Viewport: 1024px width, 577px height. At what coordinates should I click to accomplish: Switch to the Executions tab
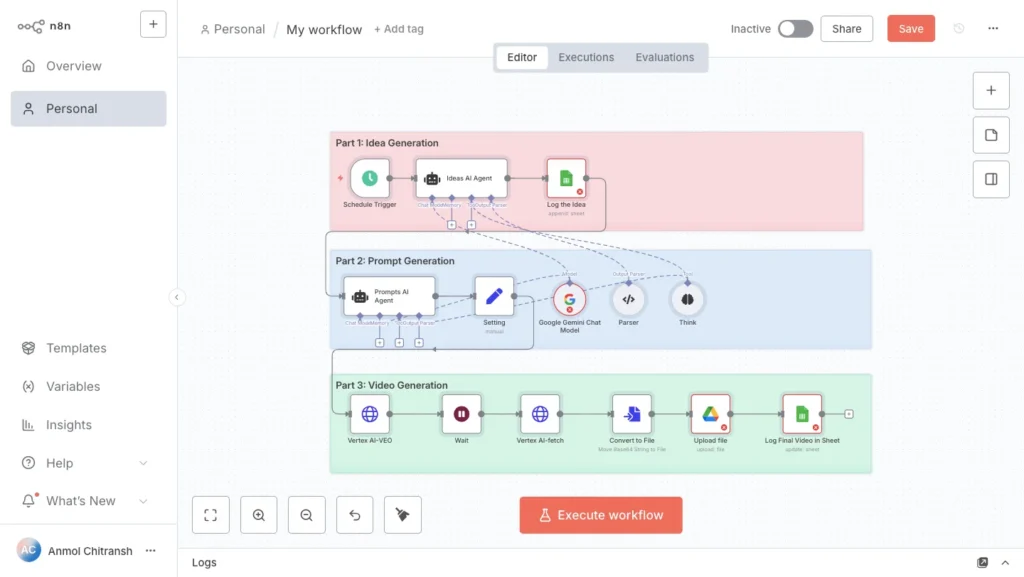coord(586,57)
